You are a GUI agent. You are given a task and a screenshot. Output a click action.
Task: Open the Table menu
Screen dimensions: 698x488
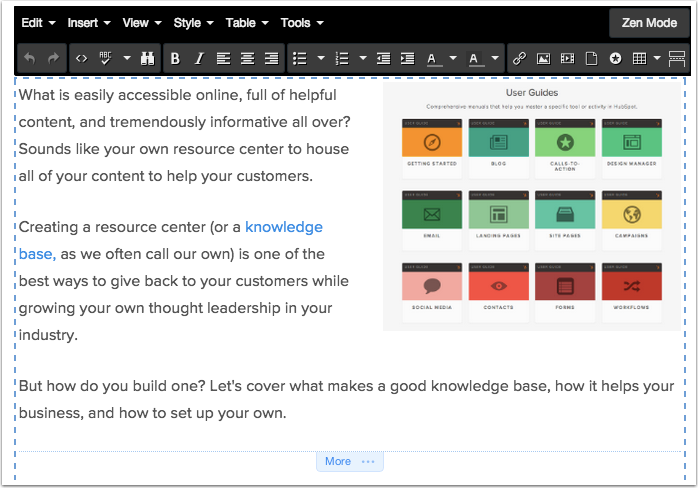(x=246, y=22)
